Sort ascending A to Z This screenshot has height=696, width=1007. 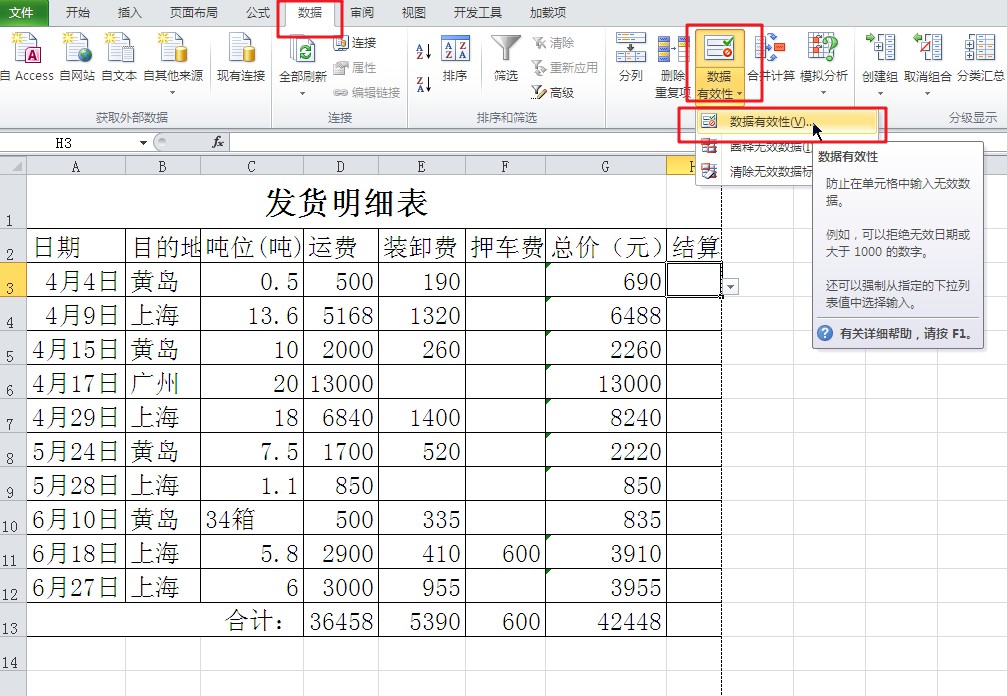423,51
